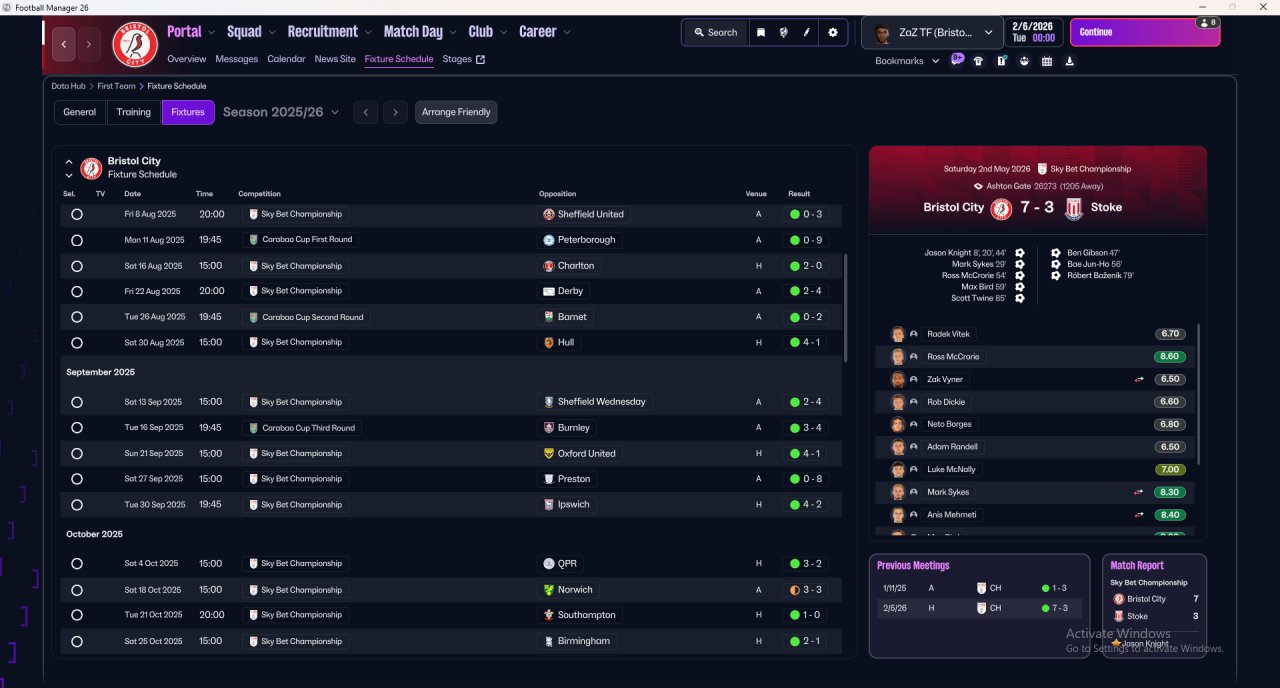1280x688 pixels.
Task: Open the Match Report panel
Action: coord(1154,606)
